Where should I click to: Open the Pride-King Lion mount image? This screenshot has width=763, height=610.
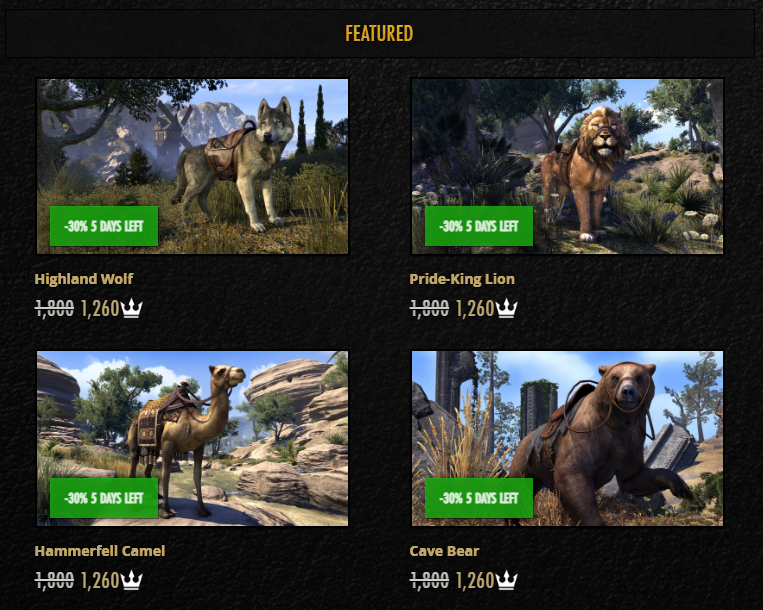(567, 166)
